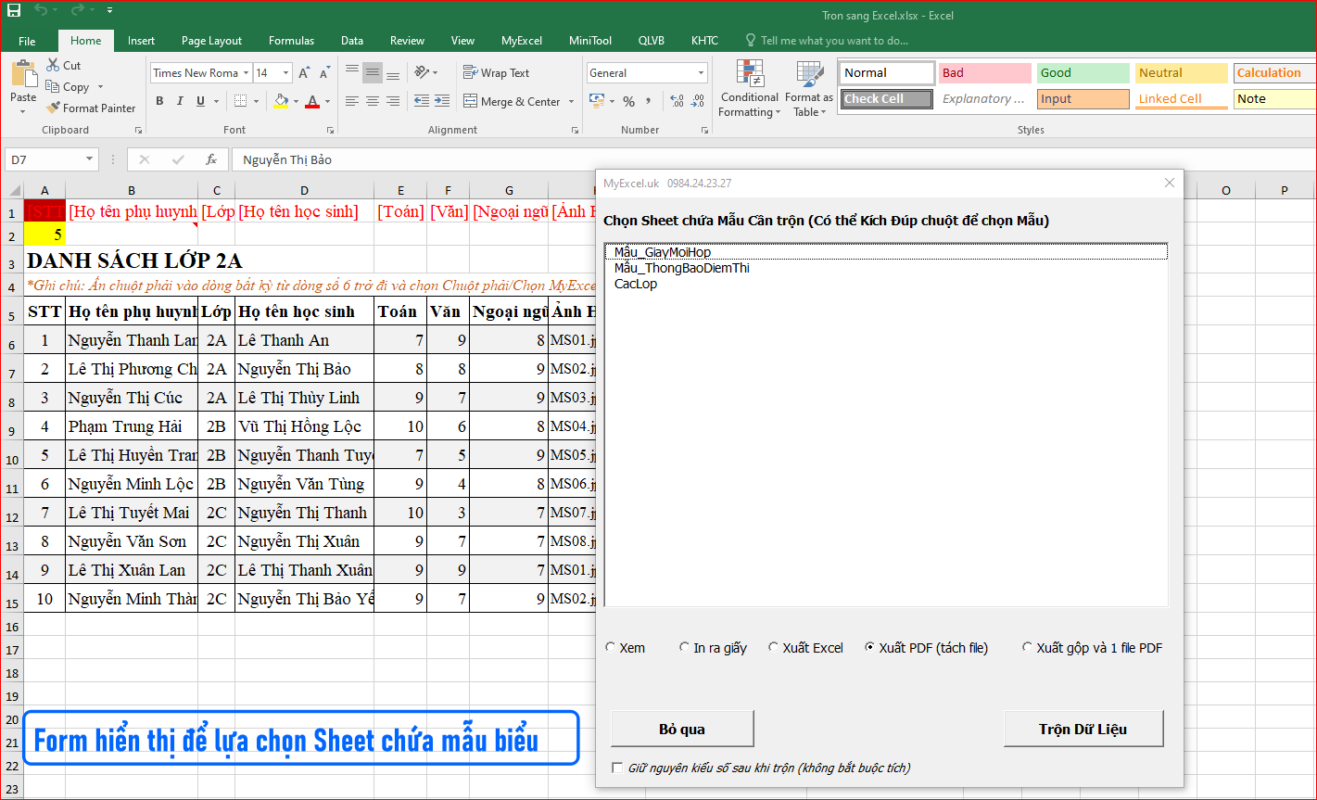Expand the General number format dropdown
Screen dimensions: 1317x800
700,73
